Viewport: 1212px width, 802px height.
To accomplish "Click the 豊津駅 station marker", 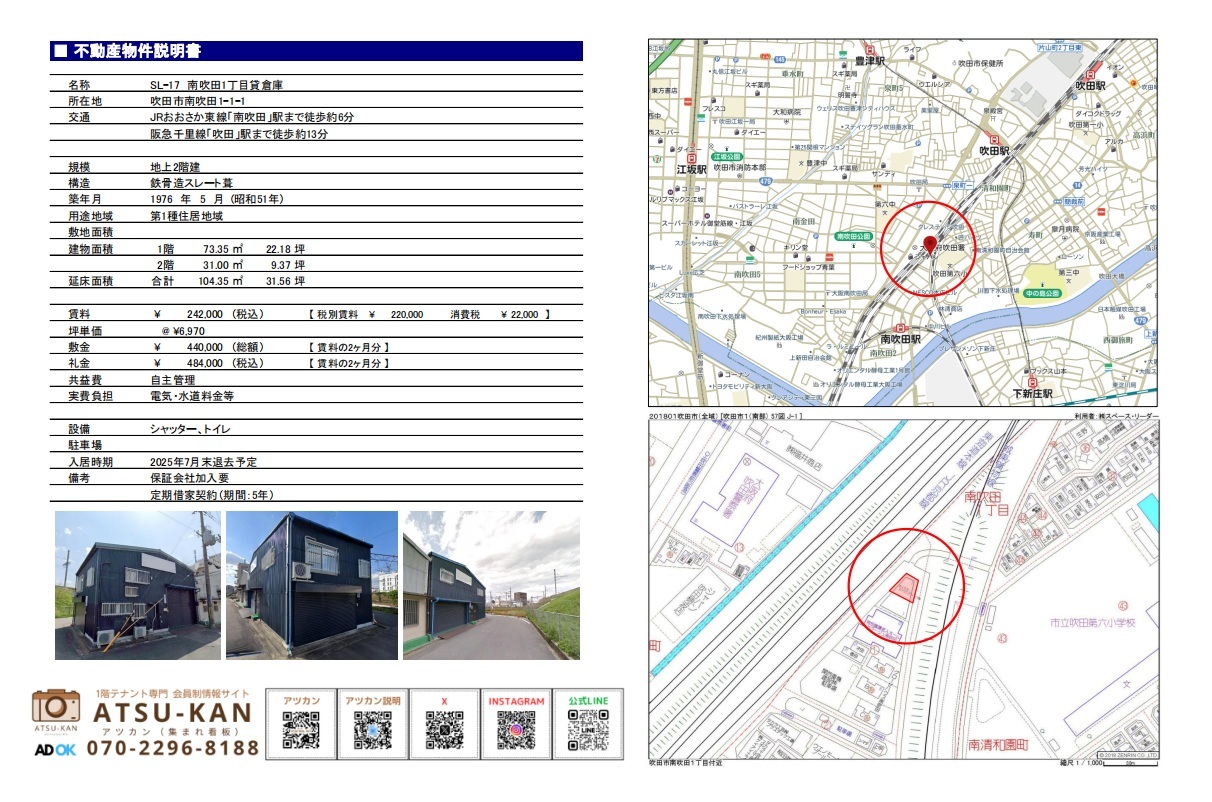I will [x=871, y=50].
